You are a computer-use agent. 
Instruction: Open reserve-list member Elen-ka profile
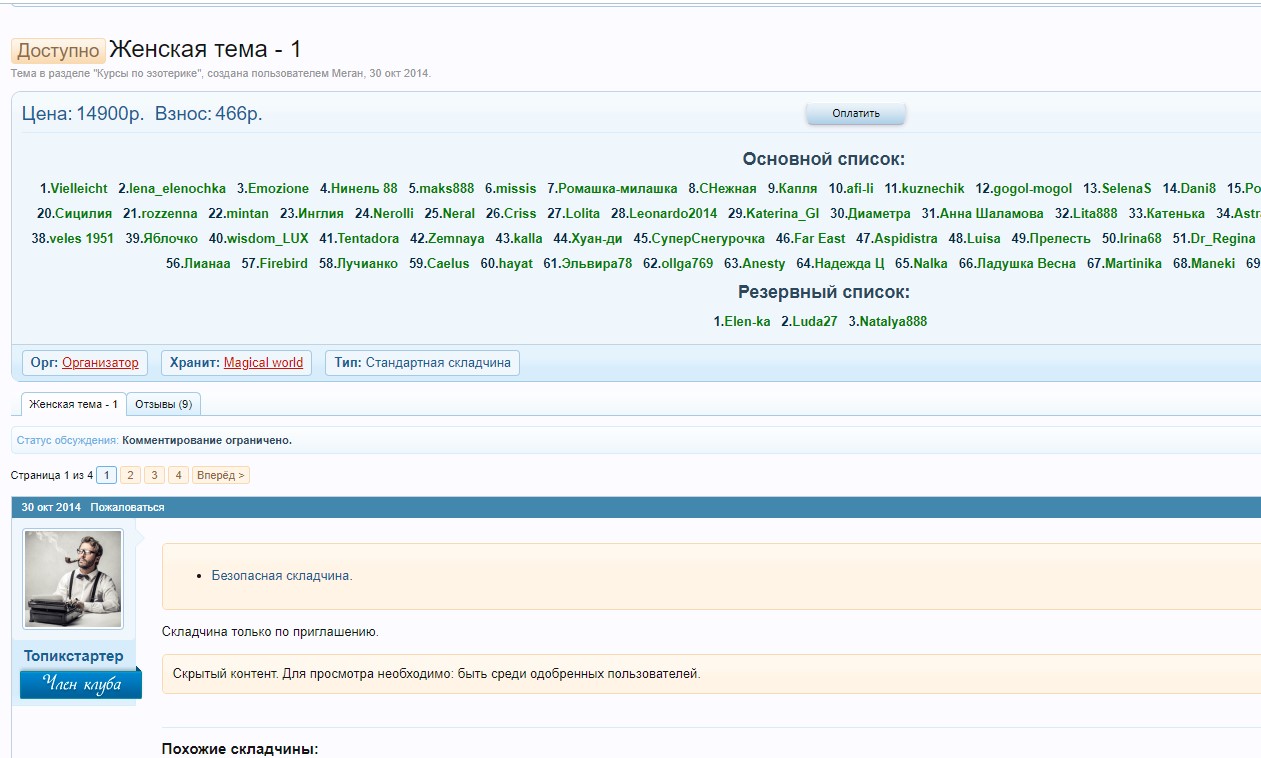point(747,321)
